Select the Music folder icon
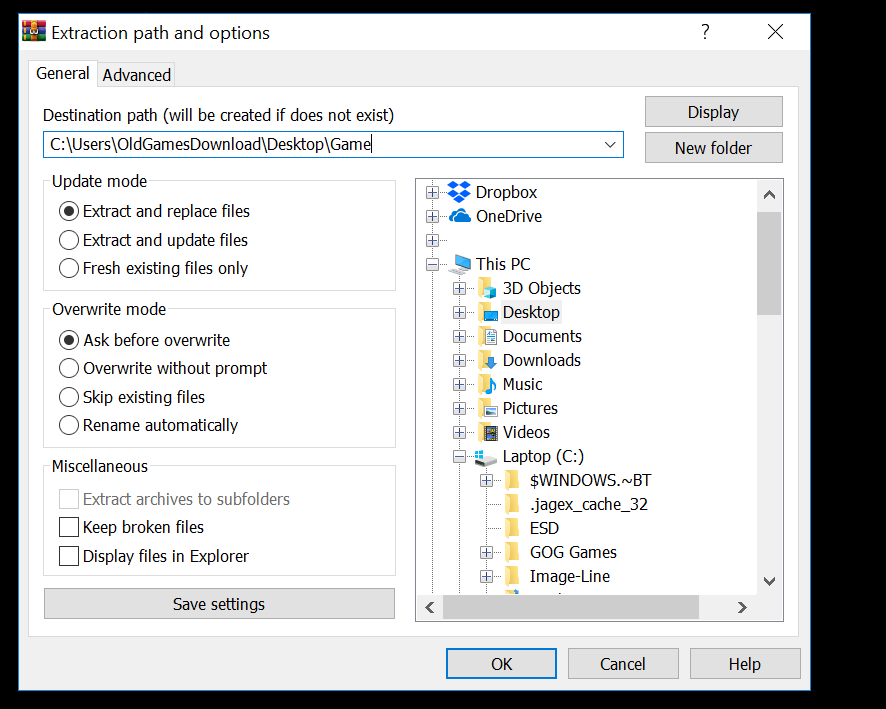This screenshot has height=709, width=886. [x=487, y=384]
